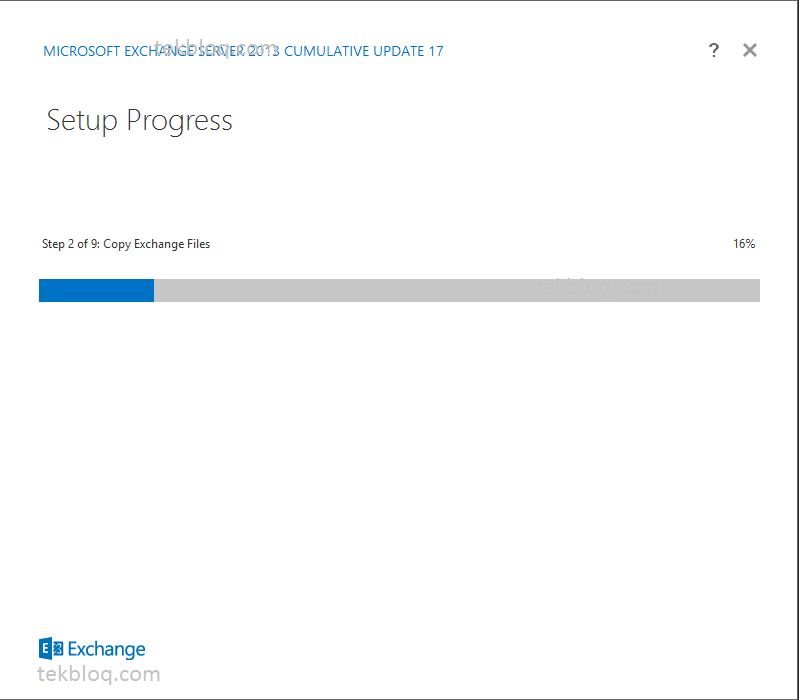This screenshot has height=700, width=799.
Task: Close the Exchange setup window
Action: point(750,50)
